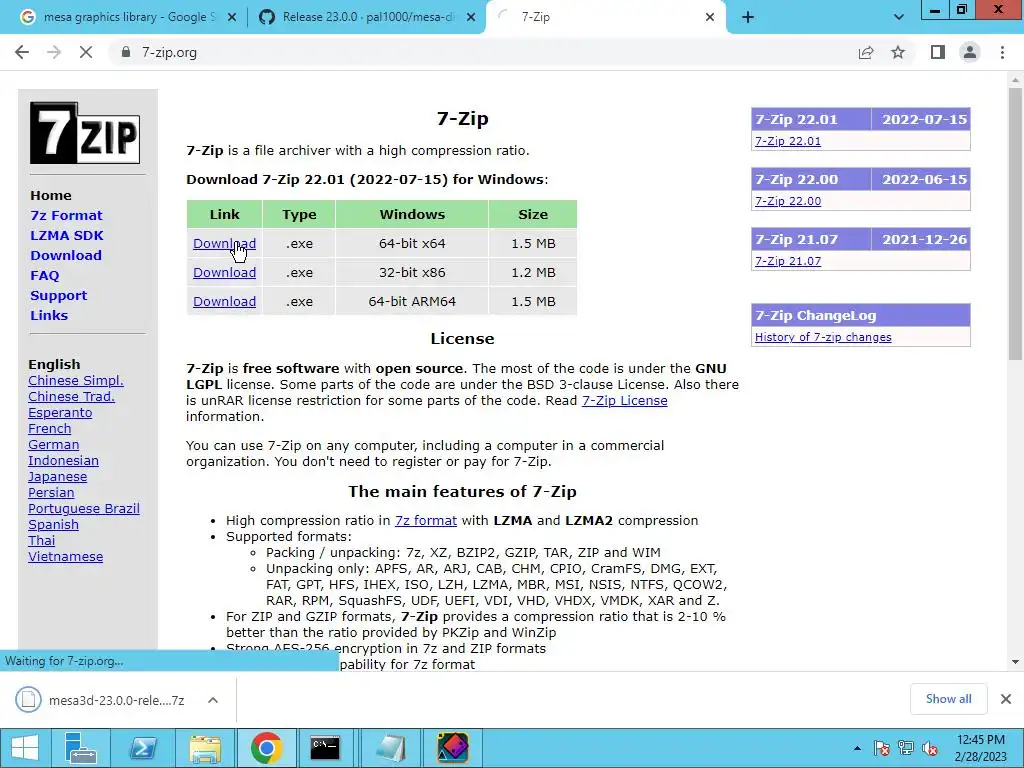Open Command Prompt from taskbar

point(325,748)
